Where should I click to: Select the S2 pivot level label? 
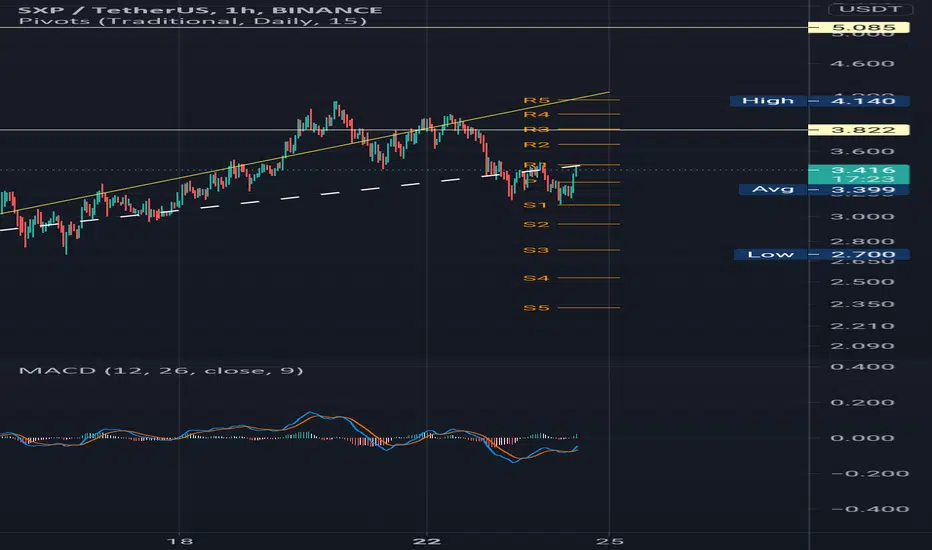(x=536, y=224)
